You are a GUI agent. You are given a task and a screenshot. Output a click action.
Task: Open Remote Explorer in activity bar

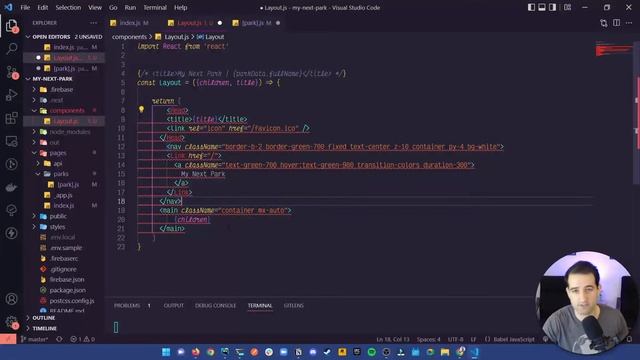11,141
